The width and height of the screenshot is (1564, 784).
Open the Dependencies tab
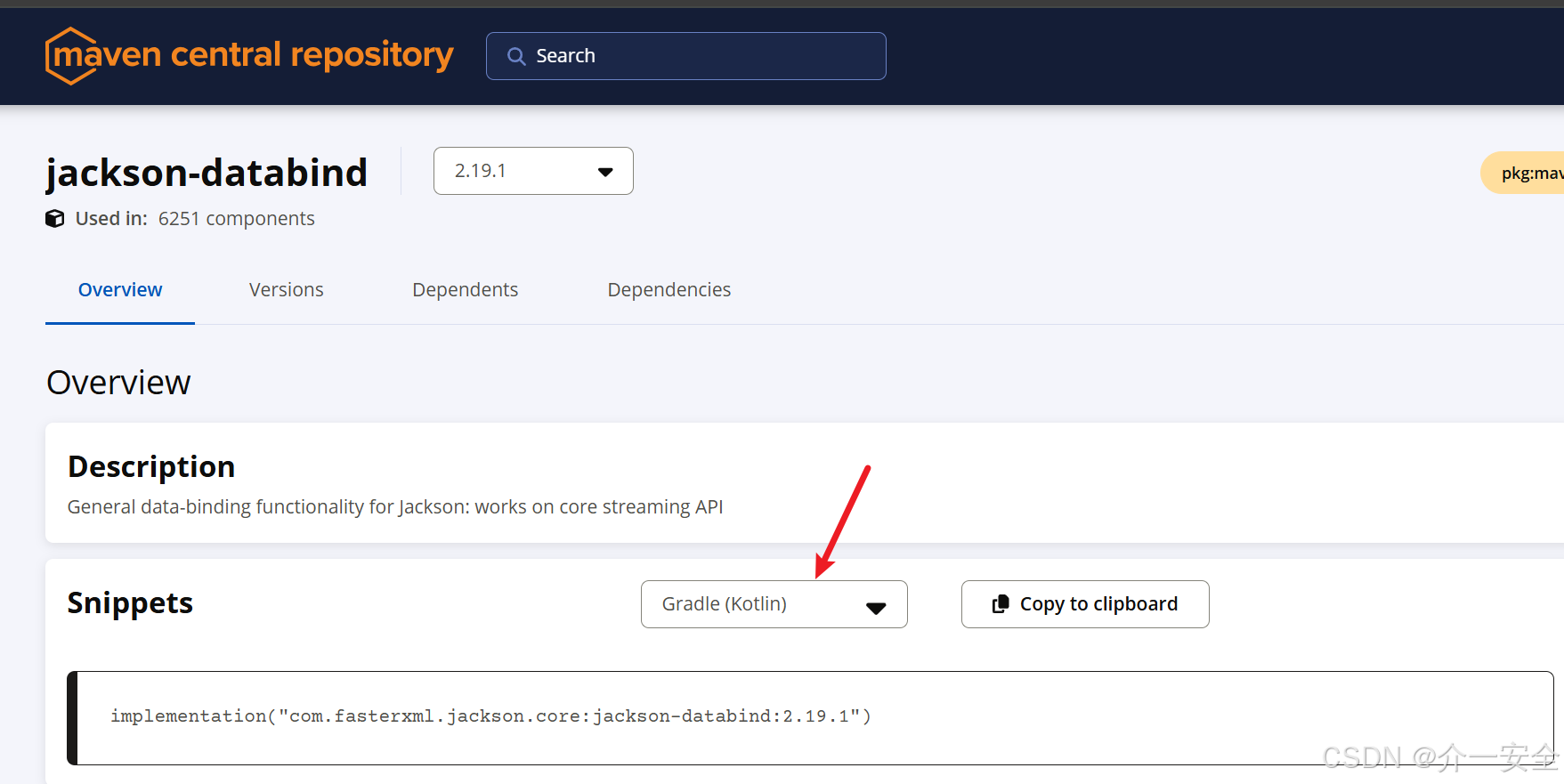pos(669,290)
